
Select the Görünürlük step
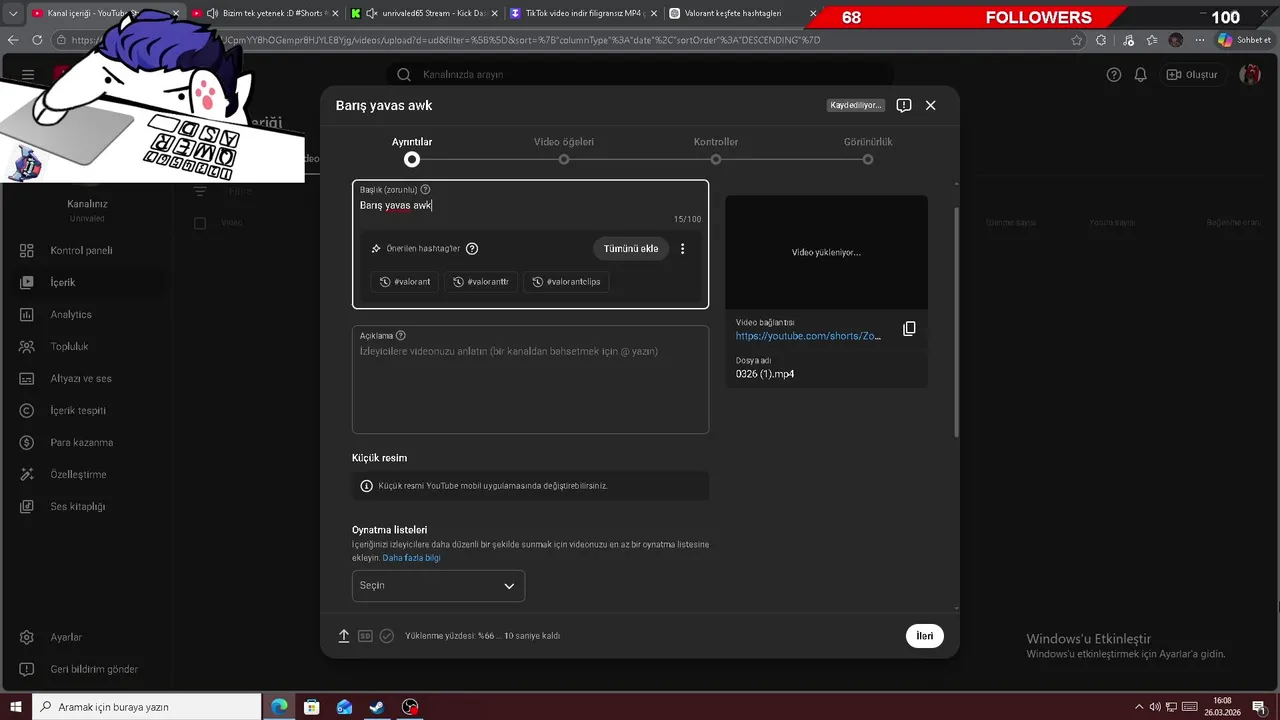pyautogui.click(x=868, y=150)
